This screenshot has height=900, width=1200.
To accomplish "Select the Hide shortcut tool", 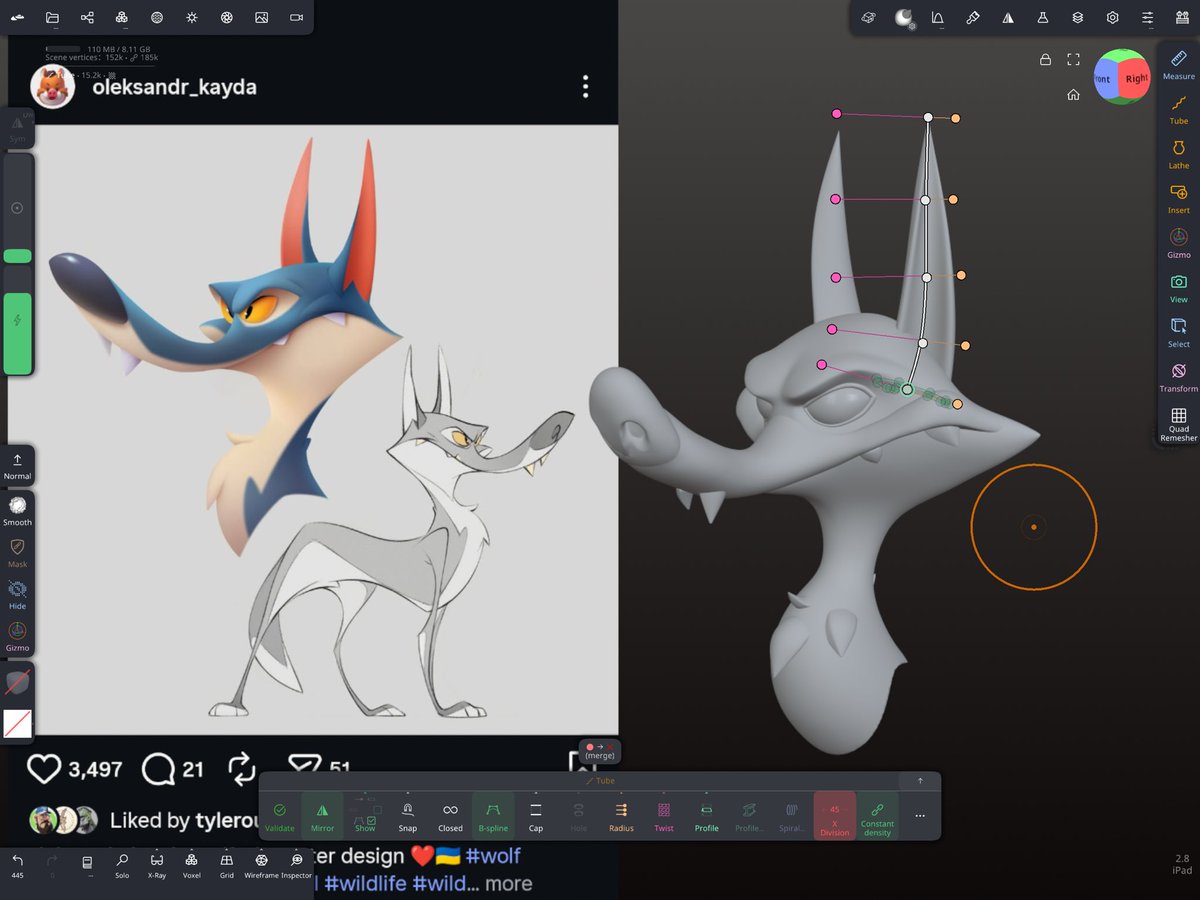I will 17,595.
